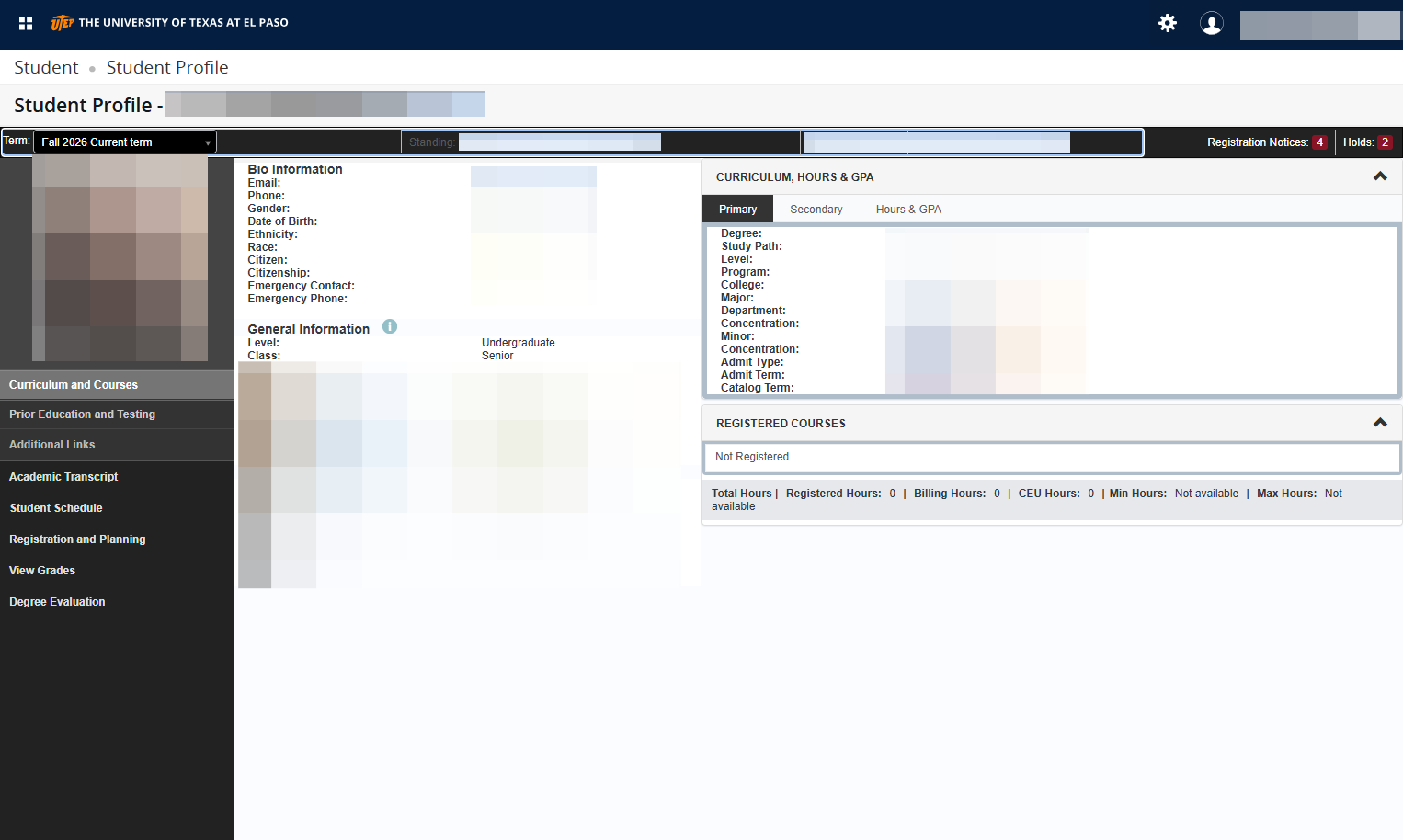Click the UTEP logo

[x=169, y=23]
